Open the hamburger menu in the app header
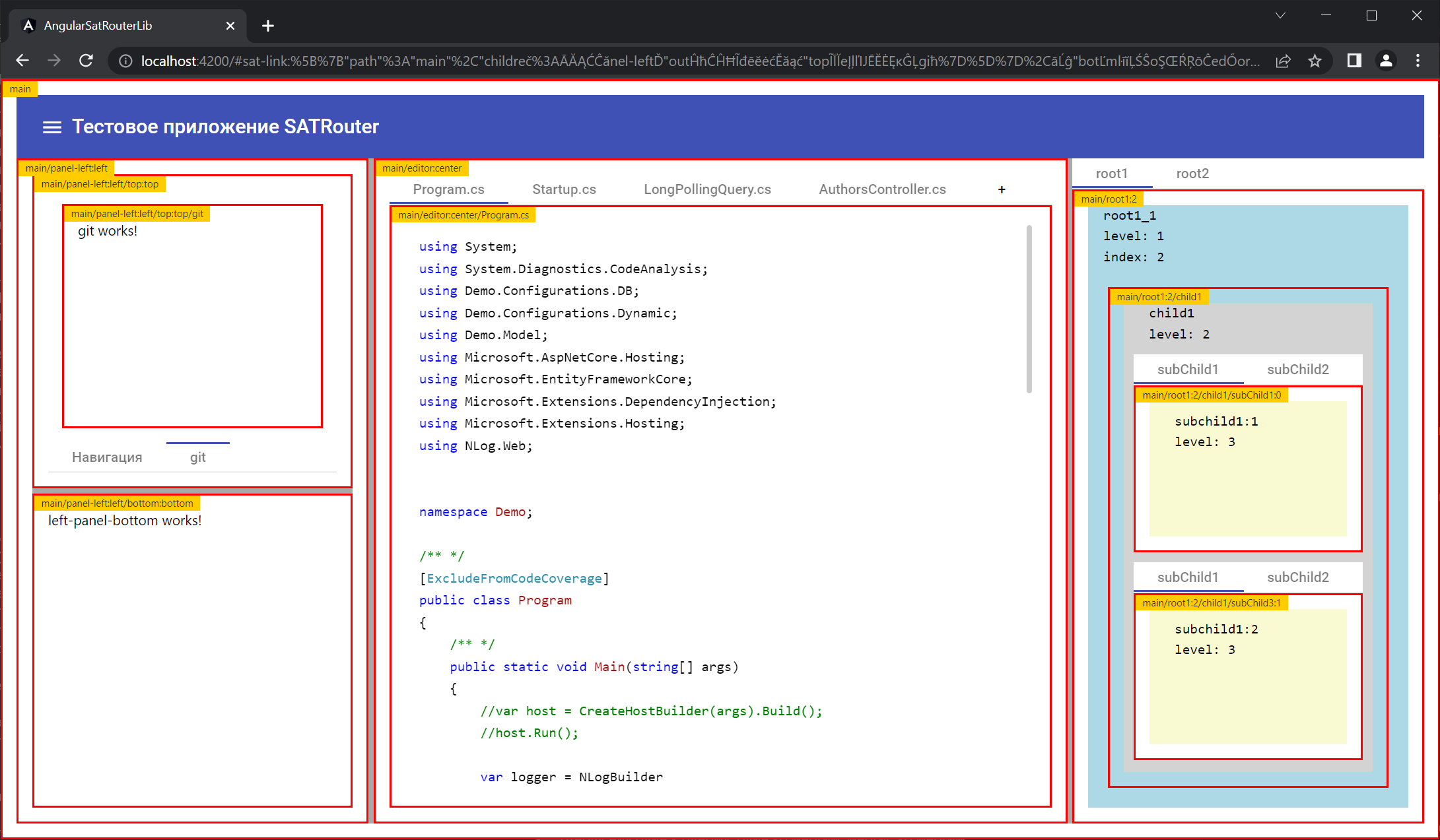Image resolution: width=1440 pixels, height=840 pixels. tap(51, 127)
